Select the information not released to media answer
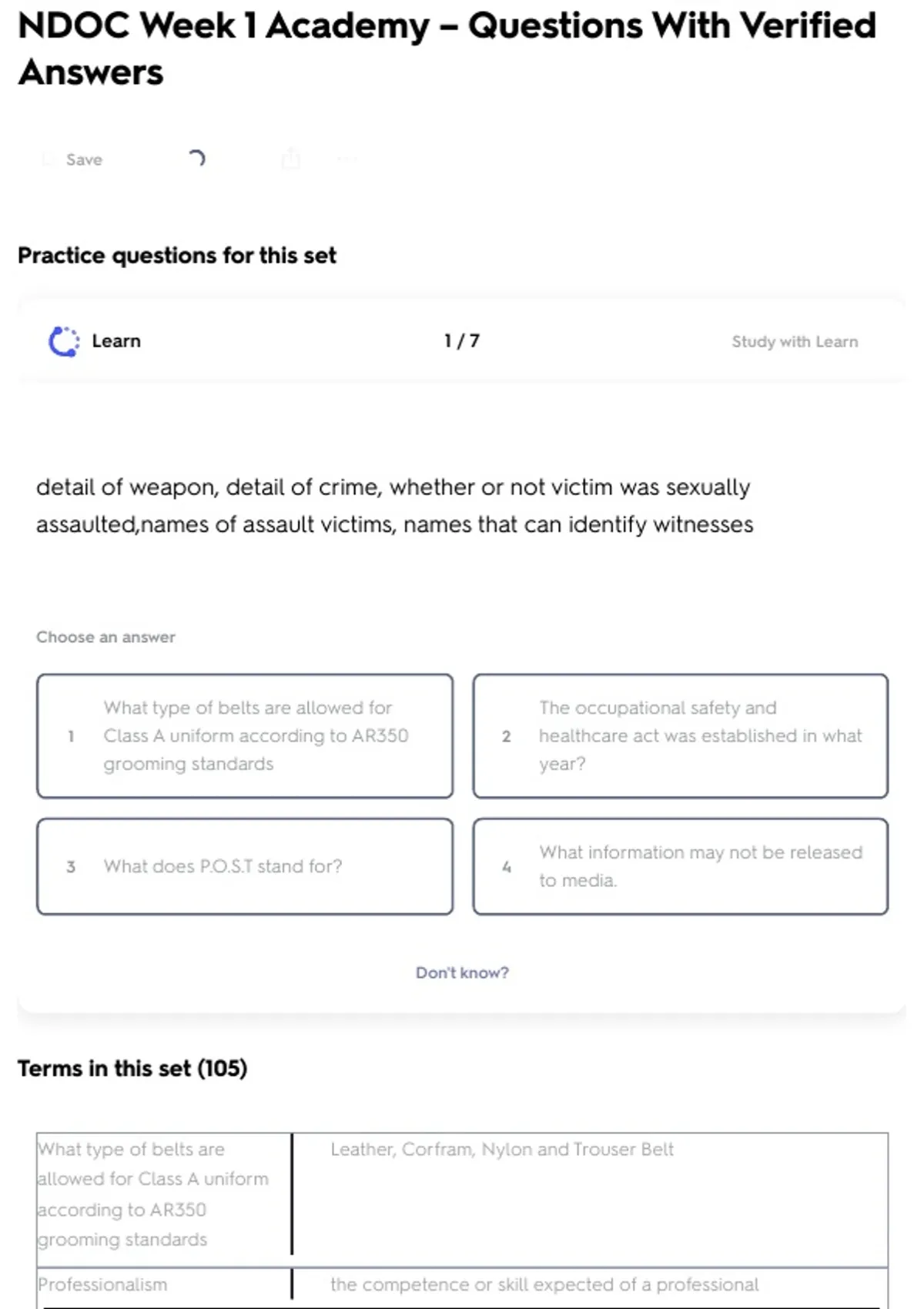 681,866
